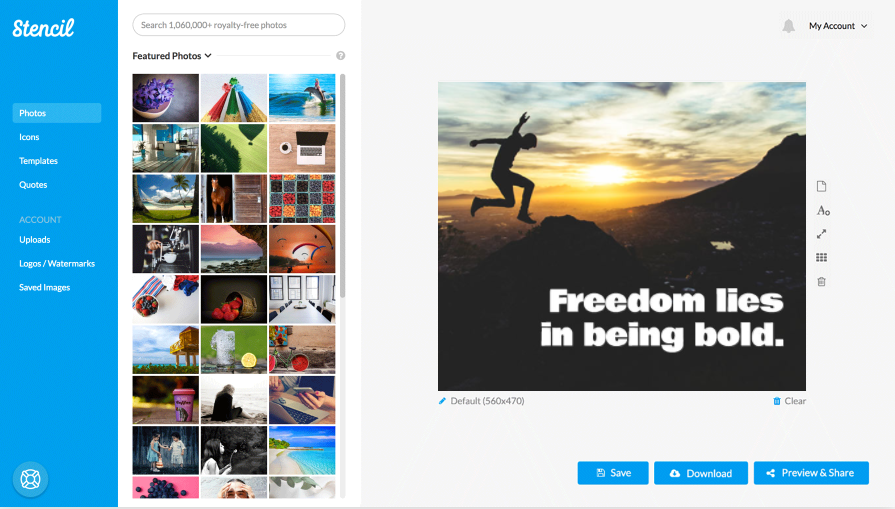The width and height of the screenshot is (895, 509).
Task: Toggle the grid overlay icon
Action: pos(821,257)
